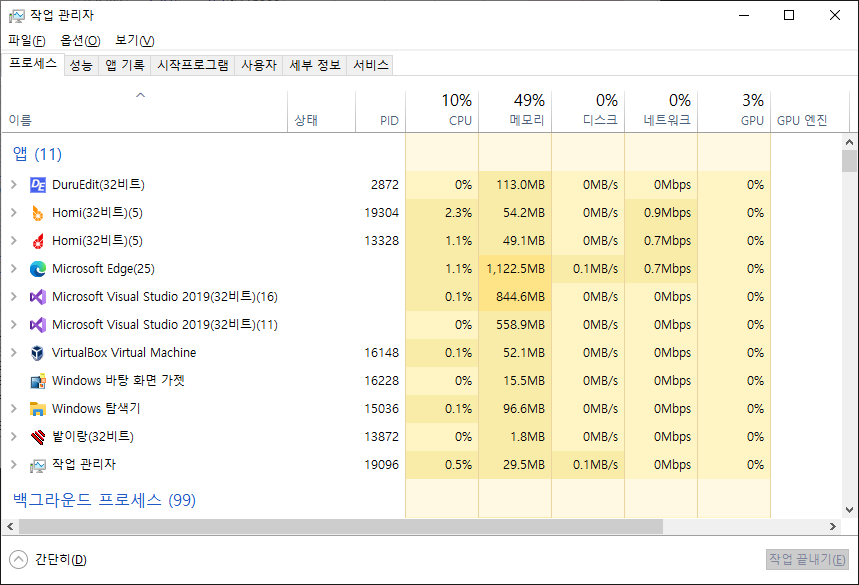Sort by the PID column header
Image resolution: width=859 pixels, height=585 pixels.
(381, 112)
